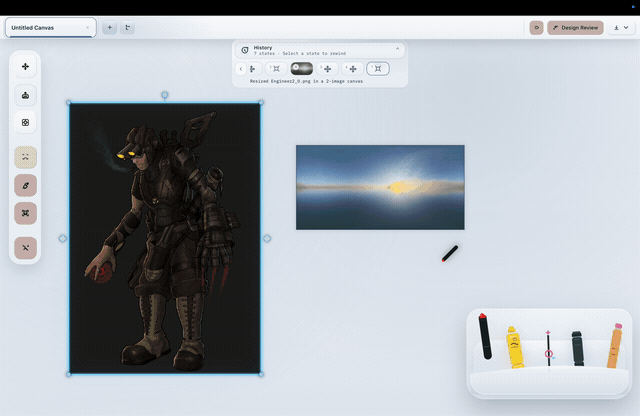Rewind to history state 6 move
Viewport: 640px width, 416px height.
tap(352, 69)
